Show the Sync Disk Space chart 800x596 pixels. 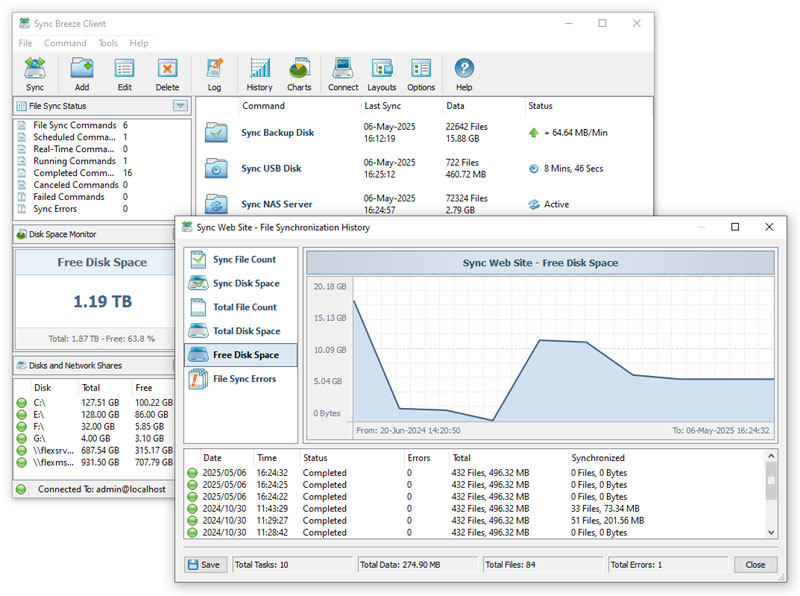tap(241, 283)
